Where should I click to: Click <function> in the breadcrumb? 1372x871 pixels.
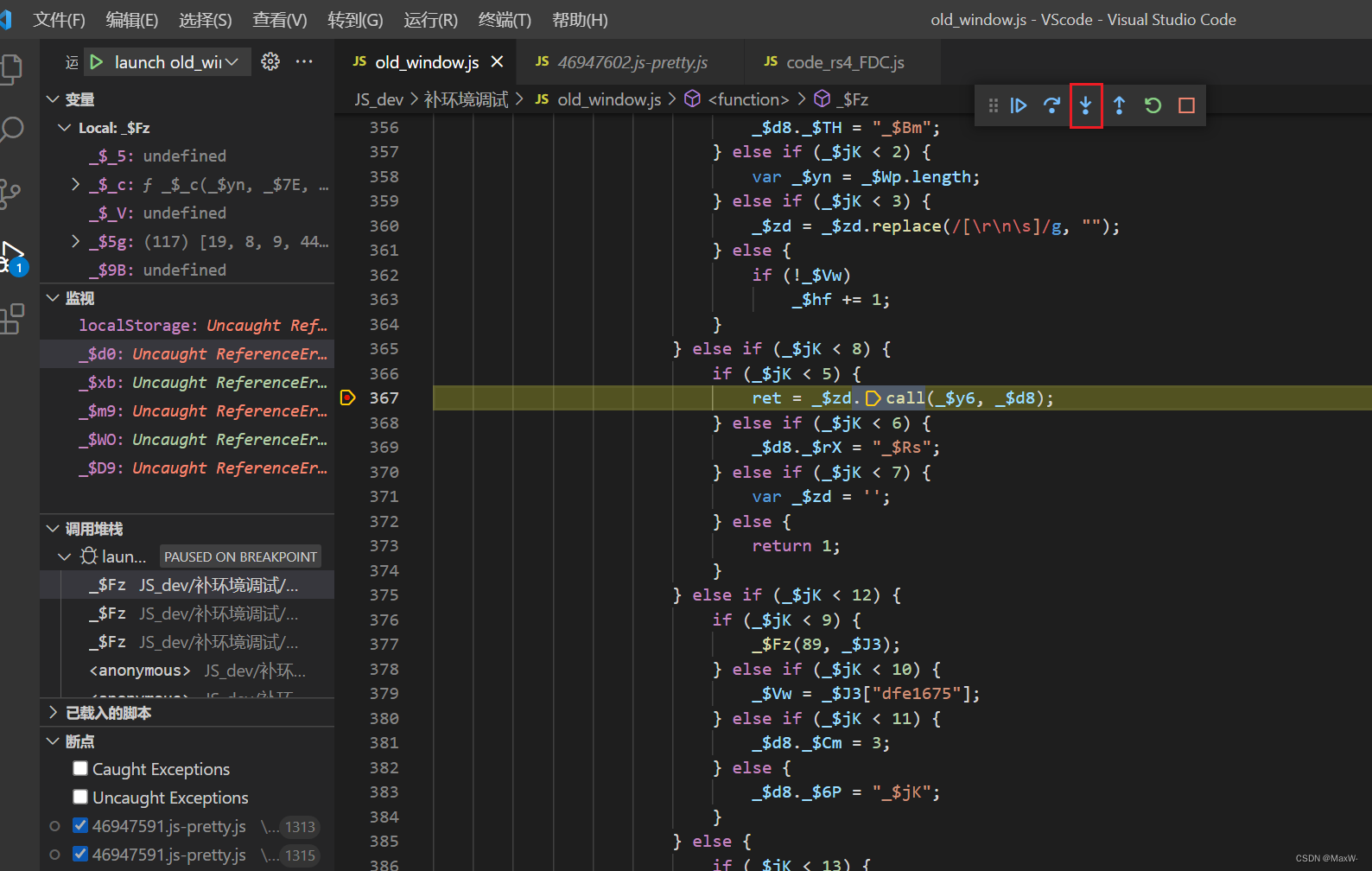pyautogui.click(x=748, y=99)
